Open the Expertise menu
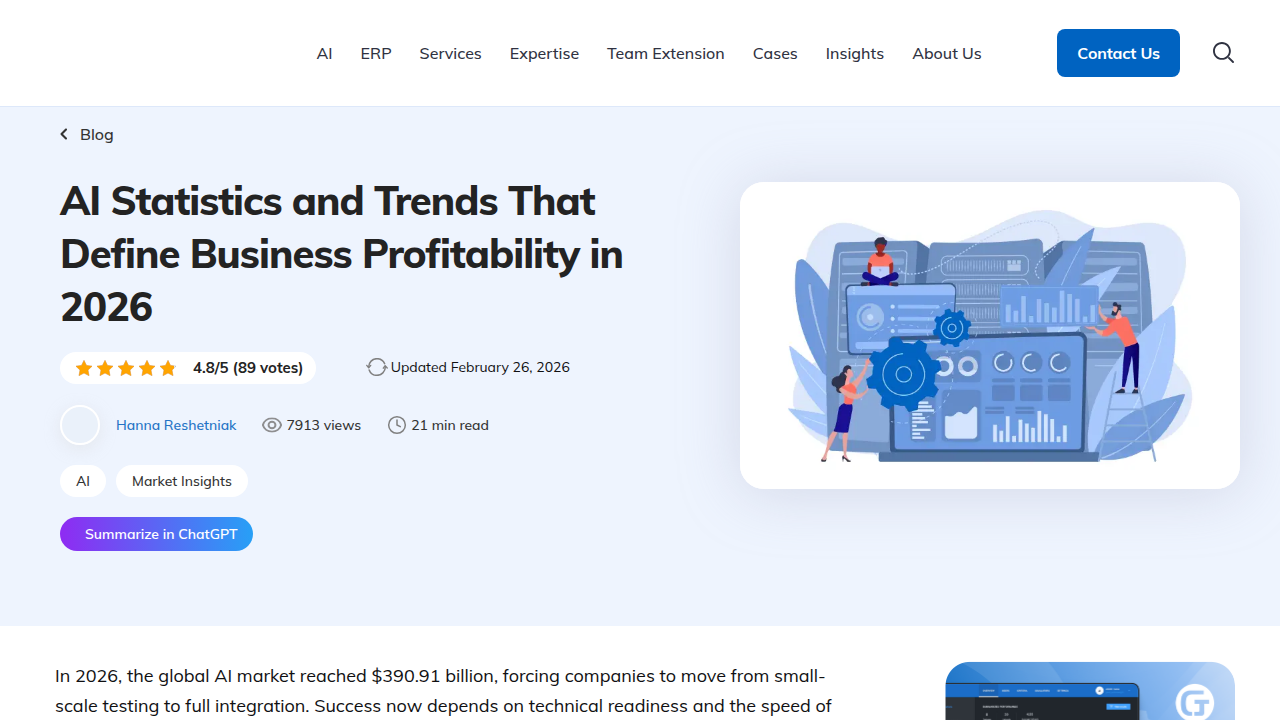The height and width of the screenshot is (720, 1280). [x=544, y=53]
